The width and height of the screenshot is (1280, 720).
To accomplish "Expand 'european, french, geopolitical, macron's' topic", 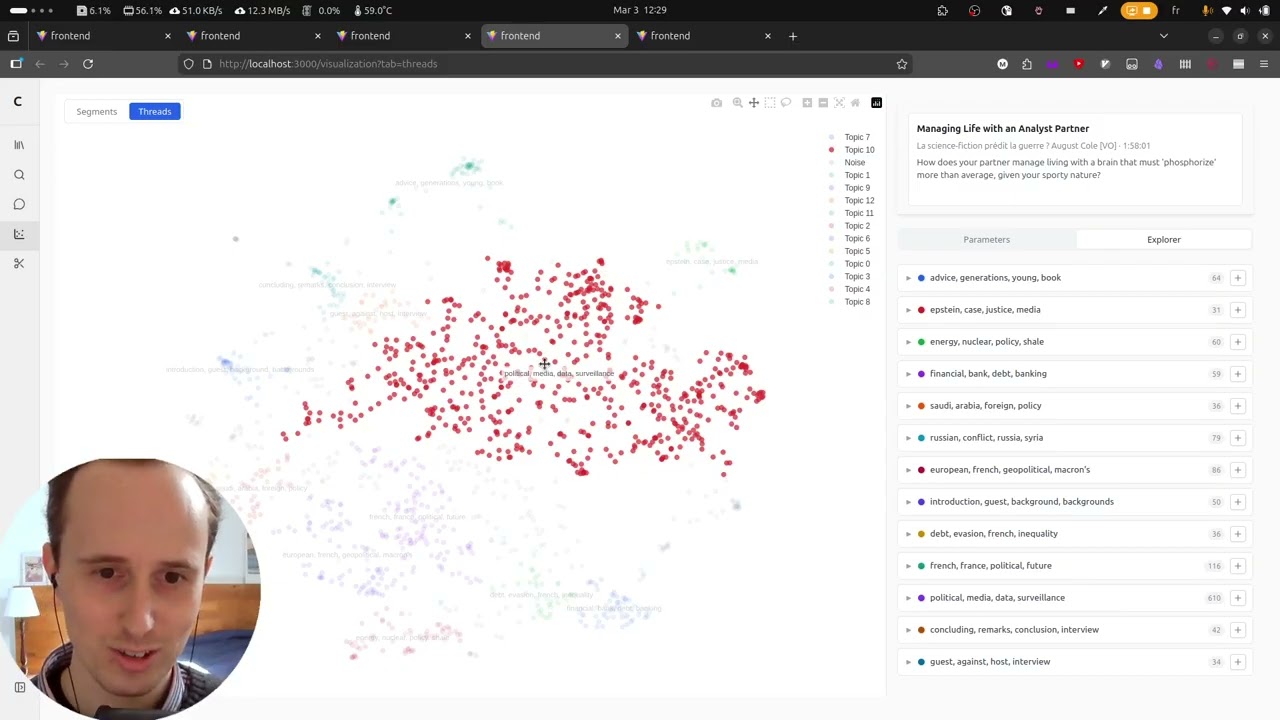I will [x=909, y=470].
